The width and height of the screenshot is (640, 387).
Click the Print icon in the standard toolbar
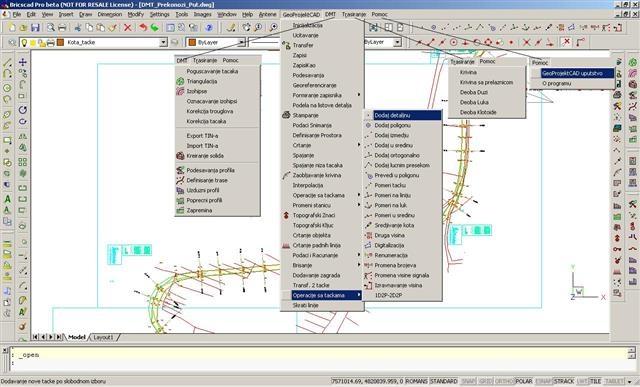[62, 28]
